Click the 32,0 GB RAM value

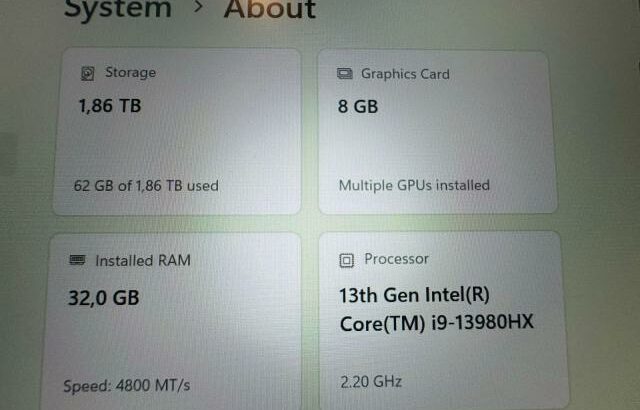[x=104, y=298]
